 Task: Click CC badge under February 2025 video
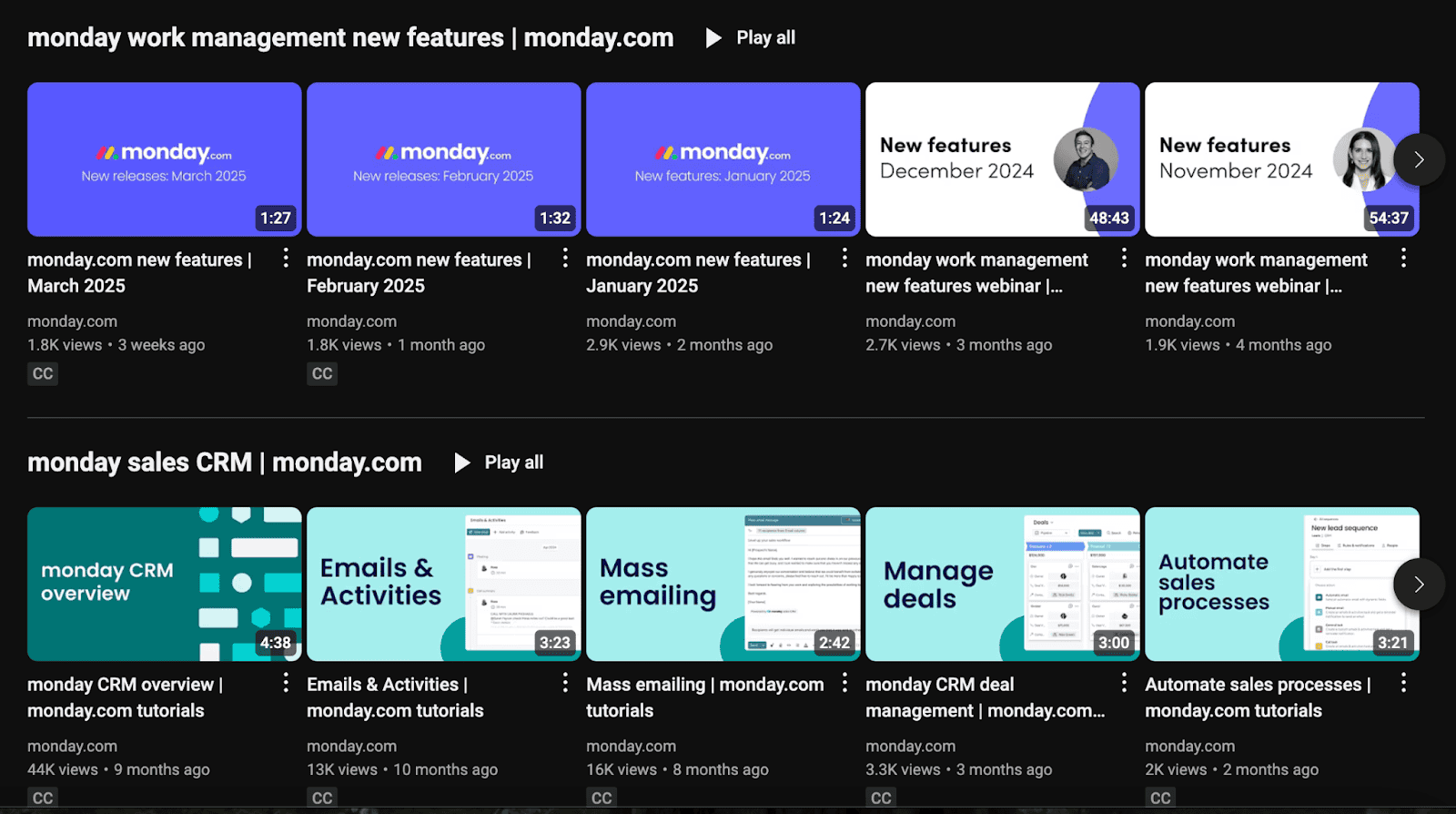(322, 373)
